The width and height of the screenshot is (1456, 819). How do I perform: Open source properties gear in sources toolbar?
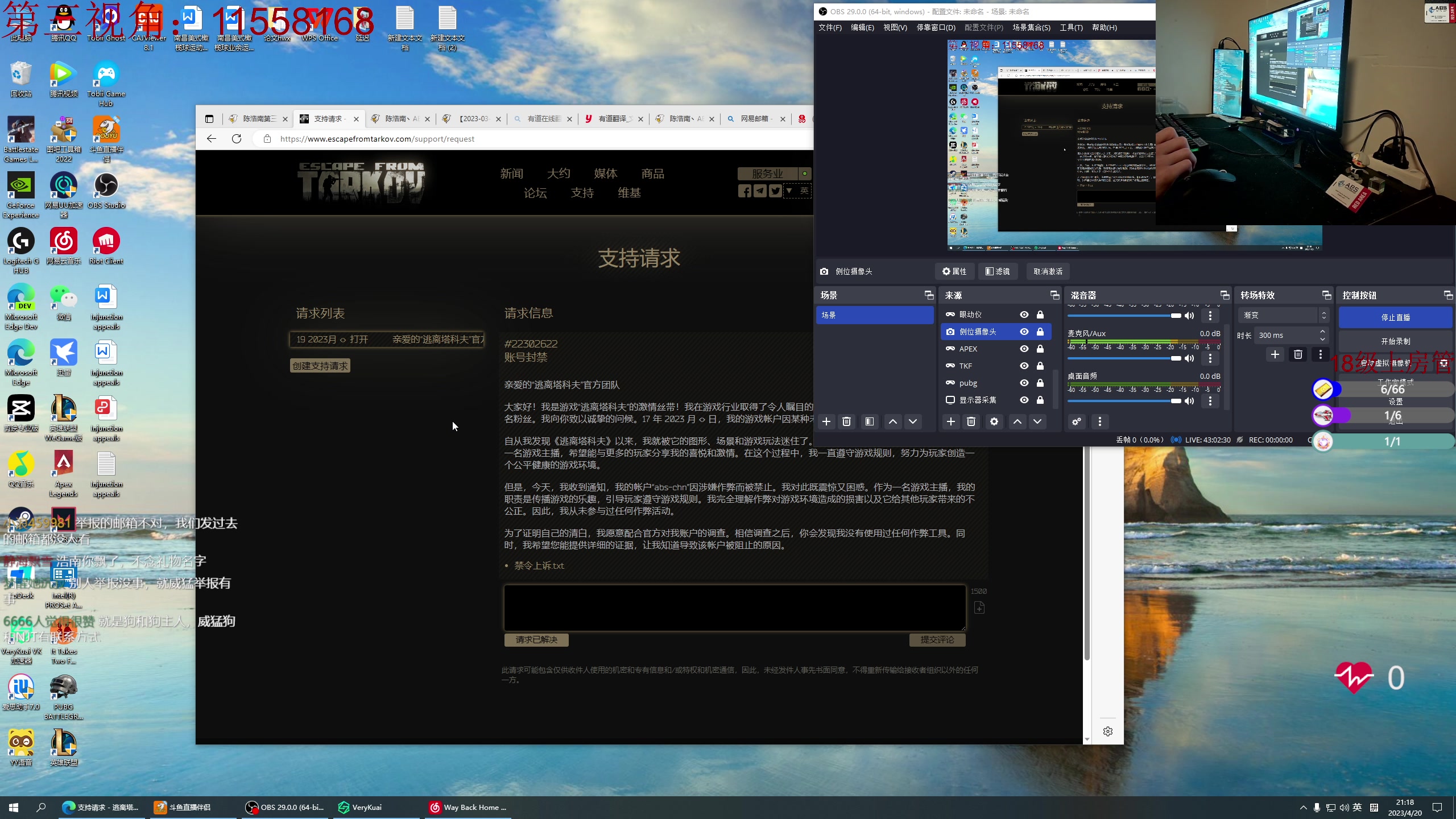[994, 421]
